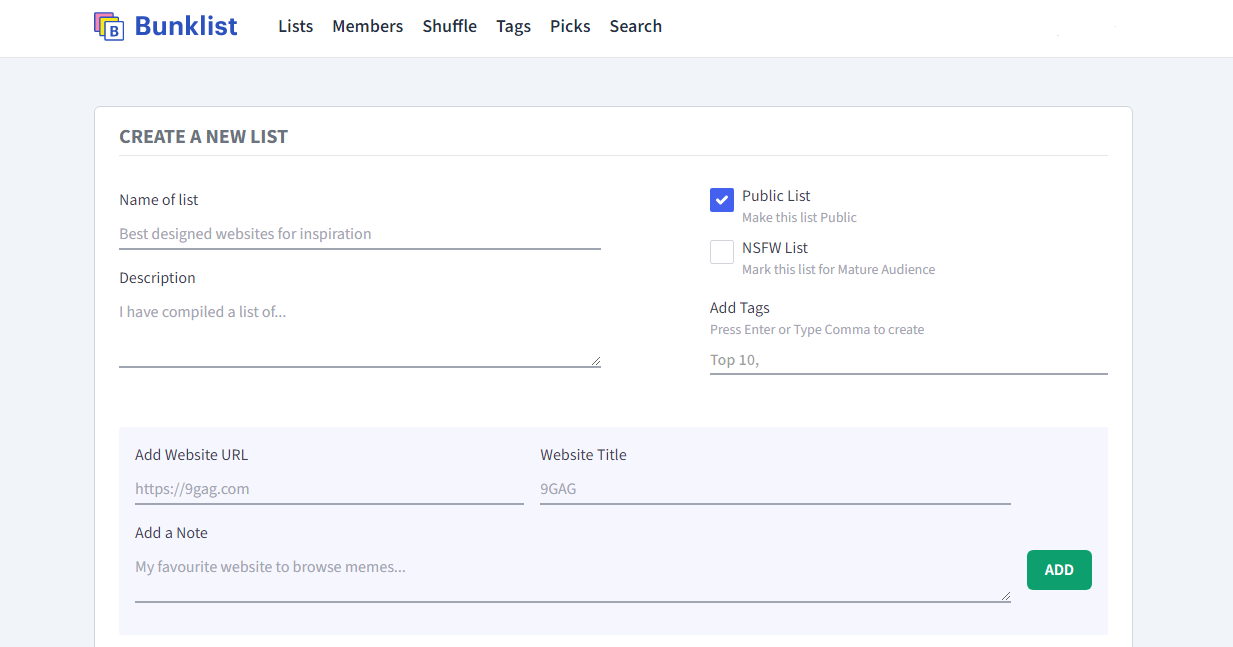
Task: Click the Website Title field
Action: click(776, 489)
